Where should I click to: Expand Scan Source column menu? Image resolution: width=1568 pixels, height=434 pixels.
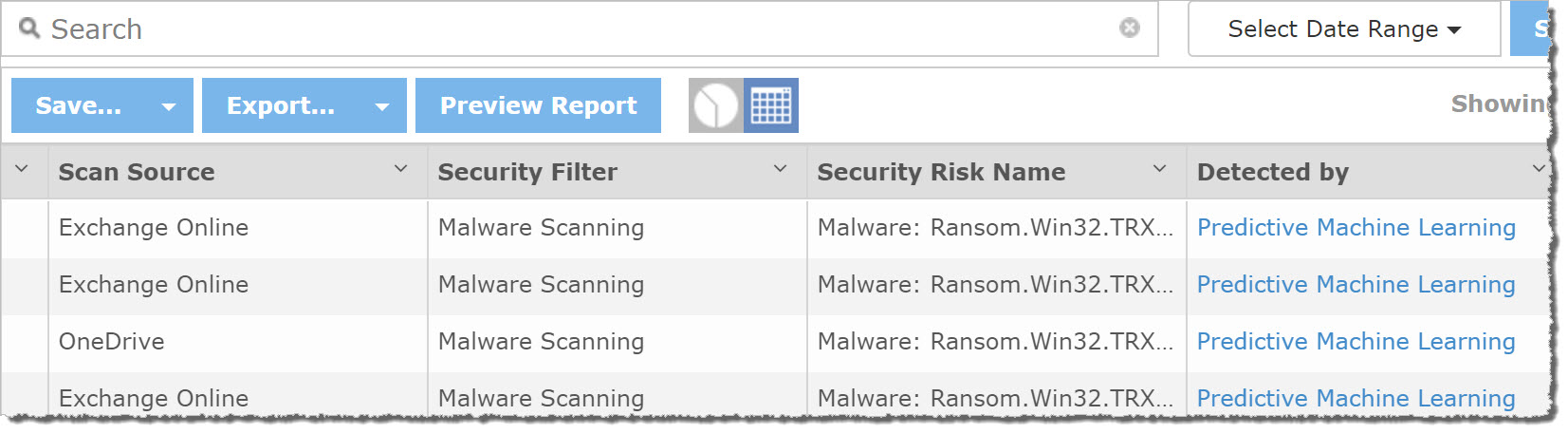[x=400, y=169]
